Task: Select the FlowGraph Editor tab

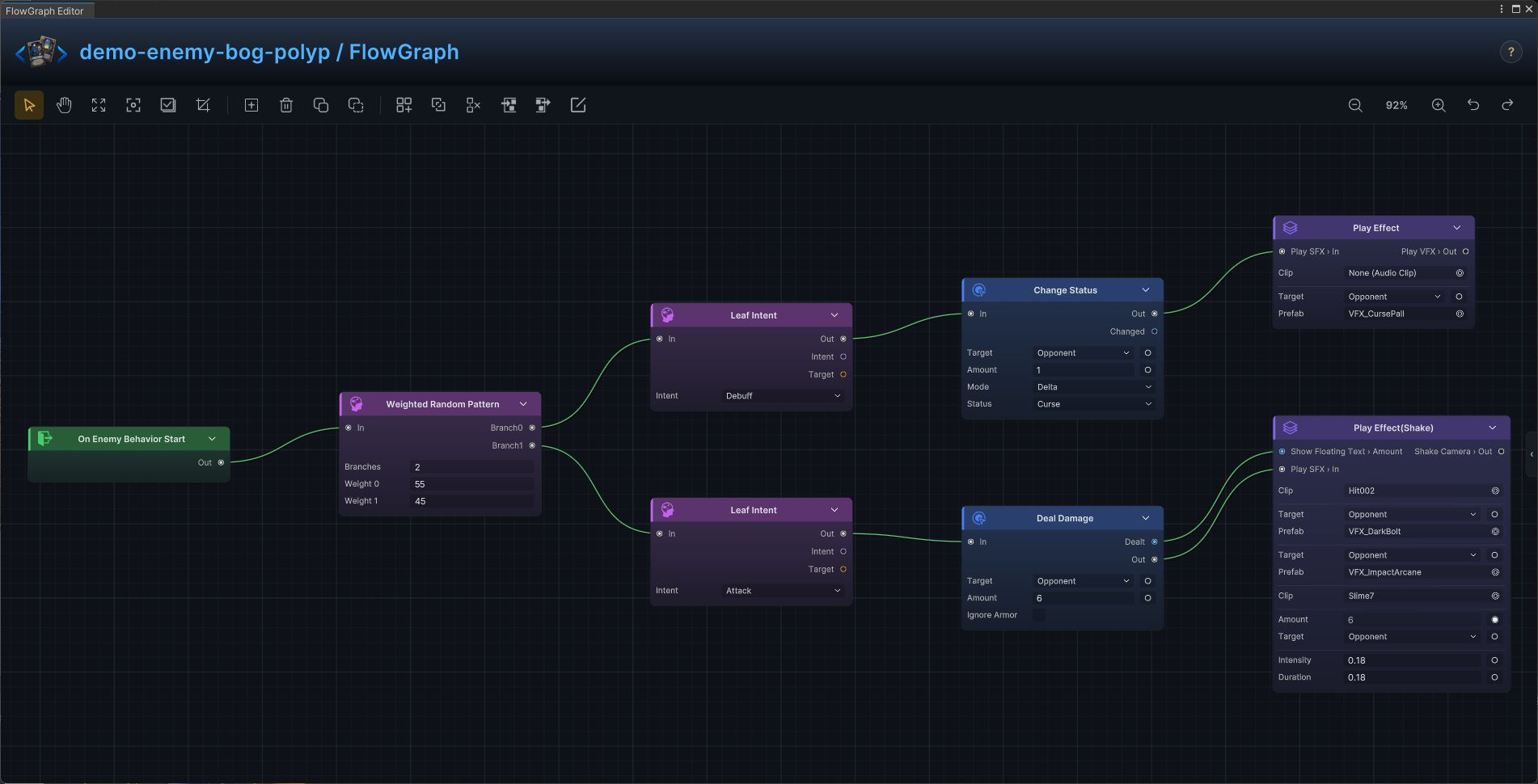Action: (x=45, y=11)
